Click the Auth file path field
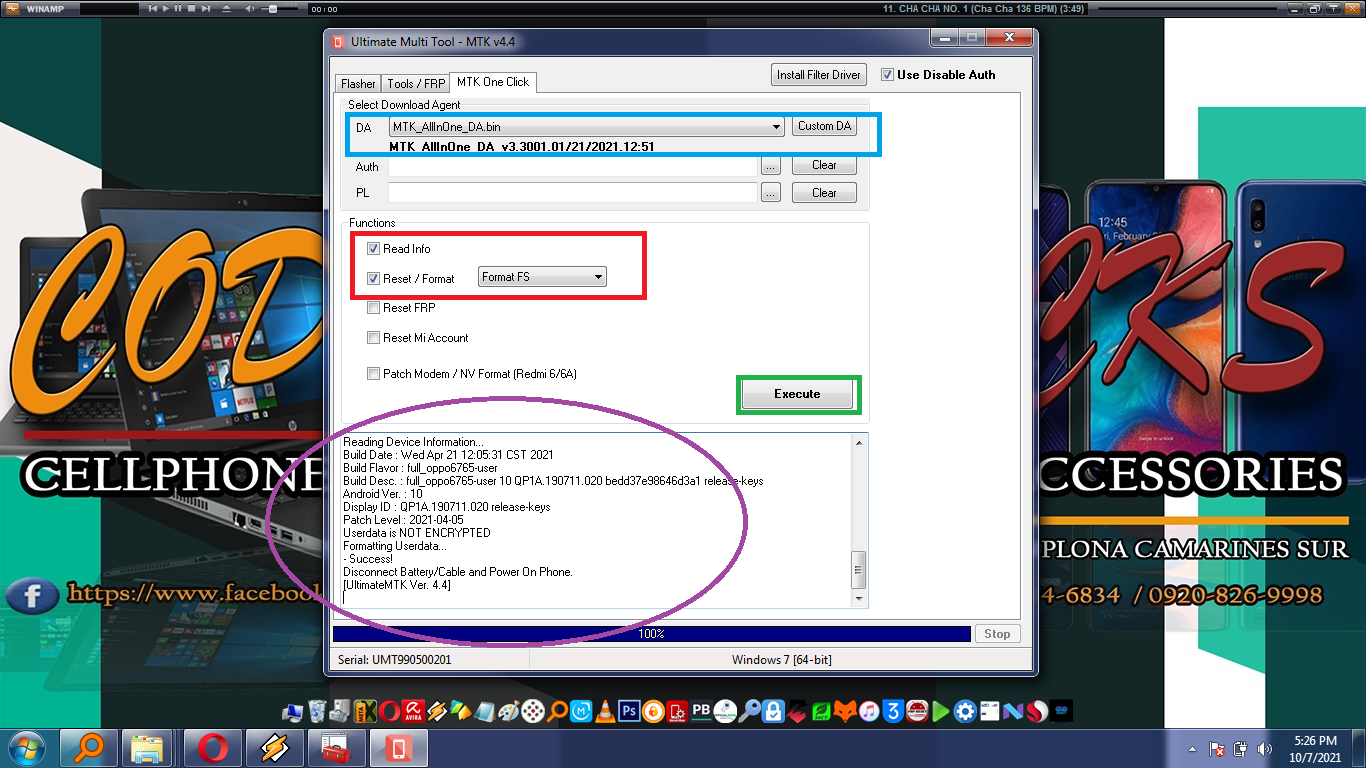Image resolution: width=1366 pixels, height=768 pixels. pos(573,166)
